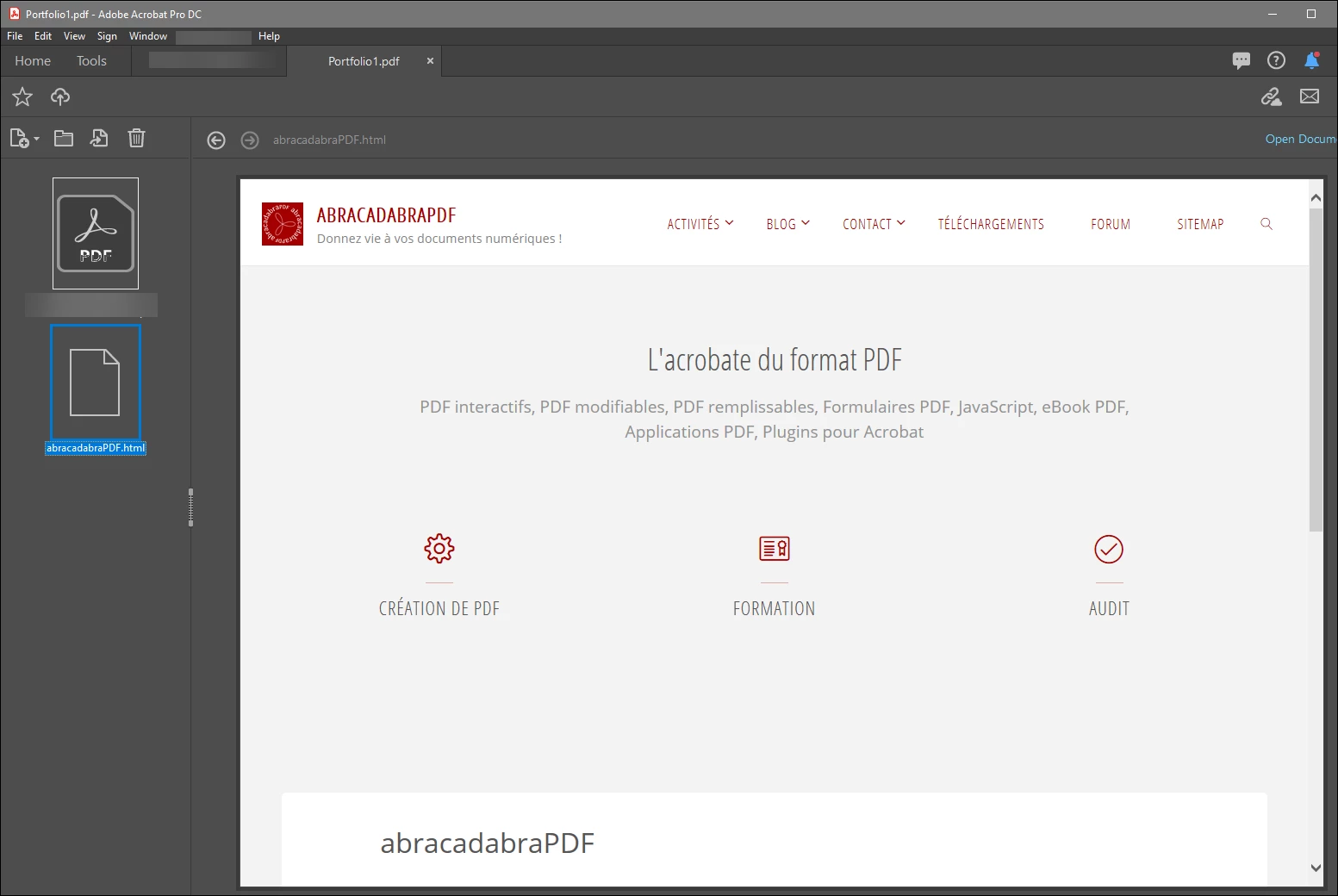Viewport: 1338px width, 896px height.
Task: Open the Edit menu
Action: (43, 36)
